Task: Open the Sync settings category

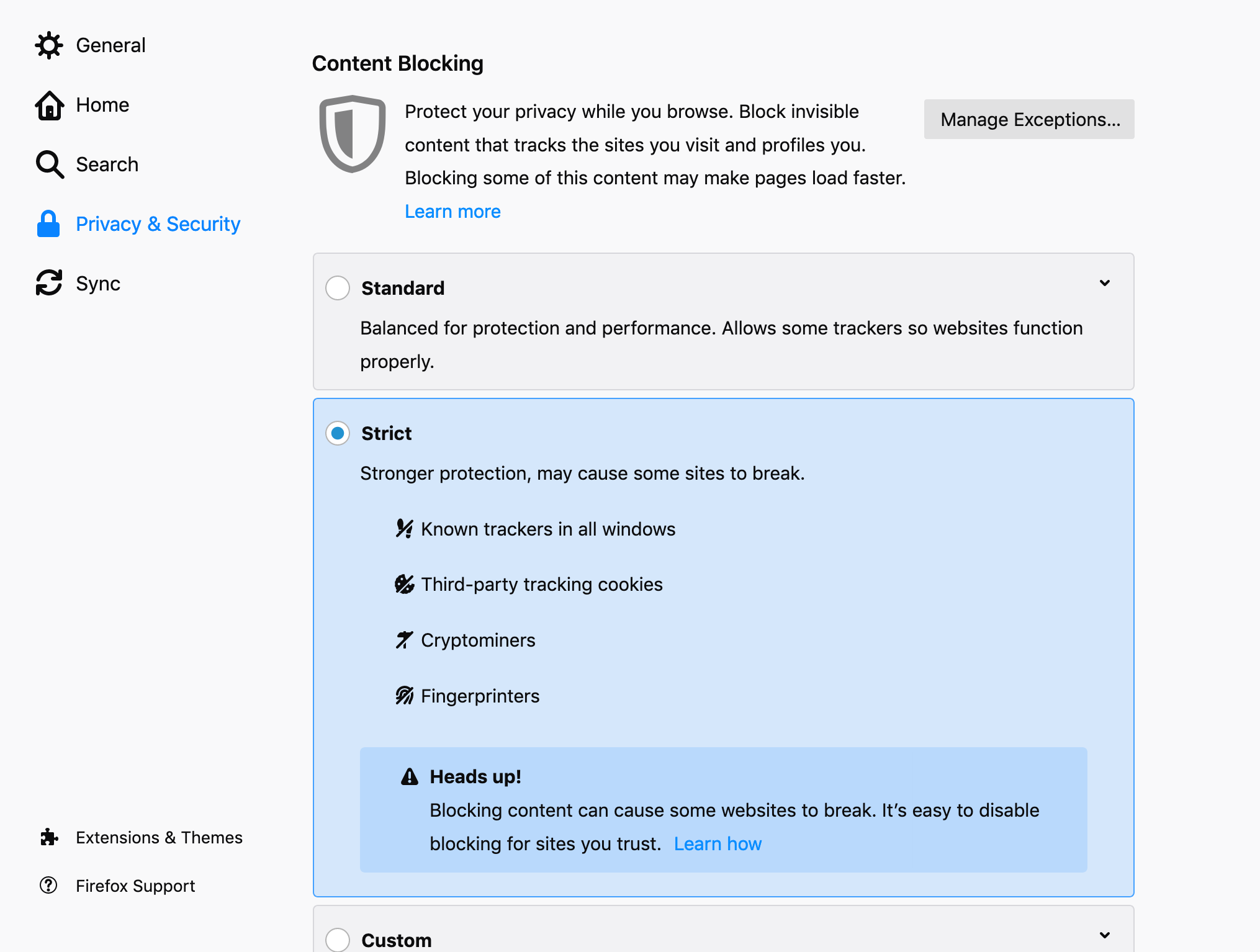Action: tap(98, 284)
